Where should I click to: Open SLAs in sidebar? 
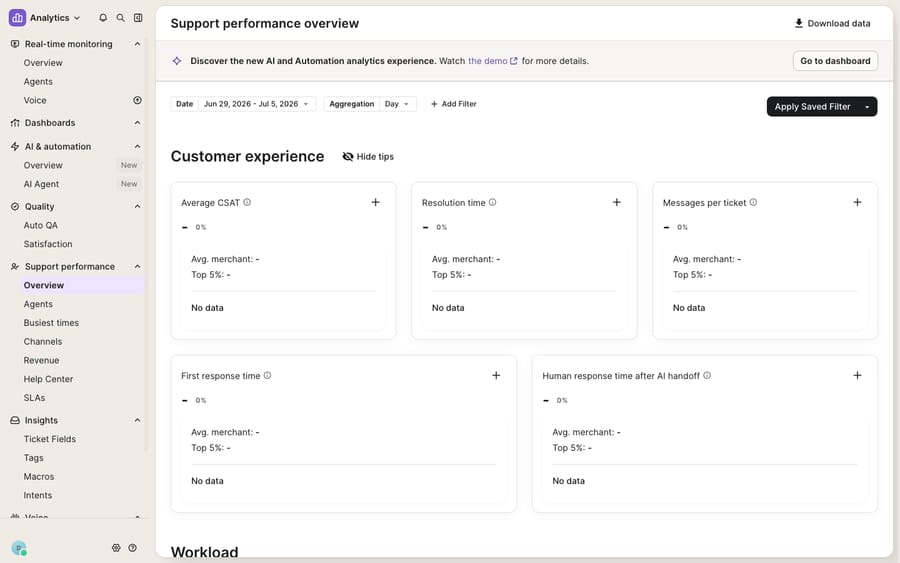point(34,398)
